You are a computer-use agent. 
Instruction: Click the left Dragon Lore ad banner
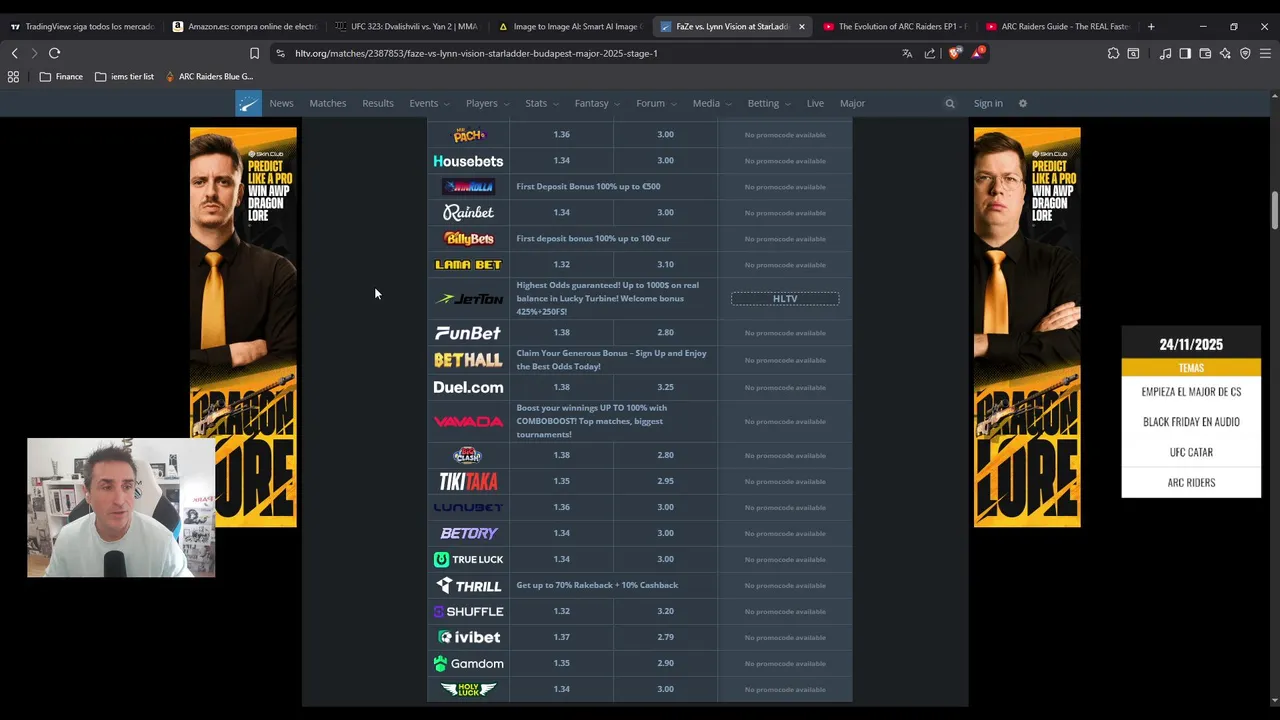tap(243, 327)
